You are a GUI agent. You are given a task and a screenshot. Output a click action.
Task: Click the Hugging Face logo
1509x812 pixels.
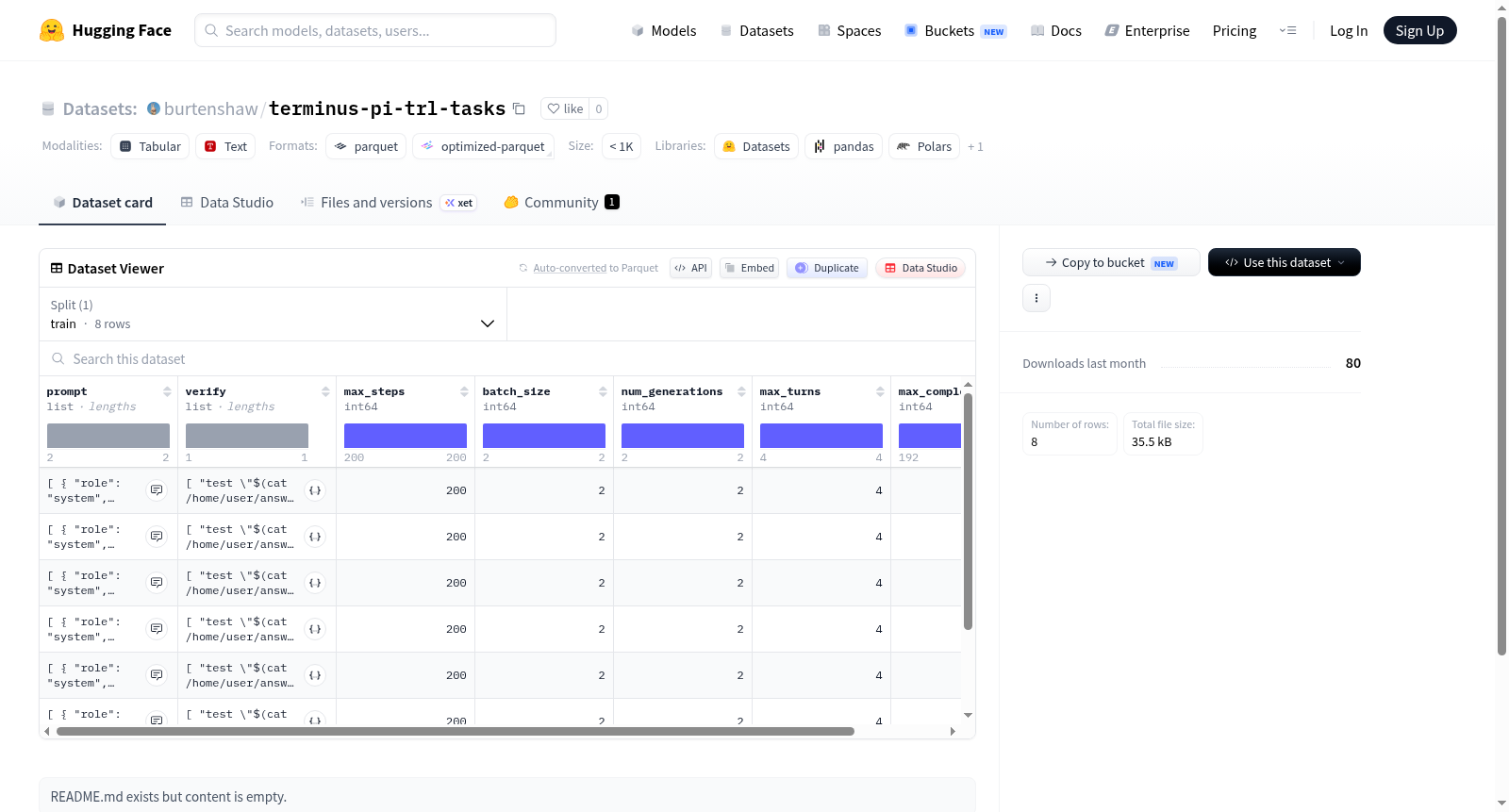[106, 30]
